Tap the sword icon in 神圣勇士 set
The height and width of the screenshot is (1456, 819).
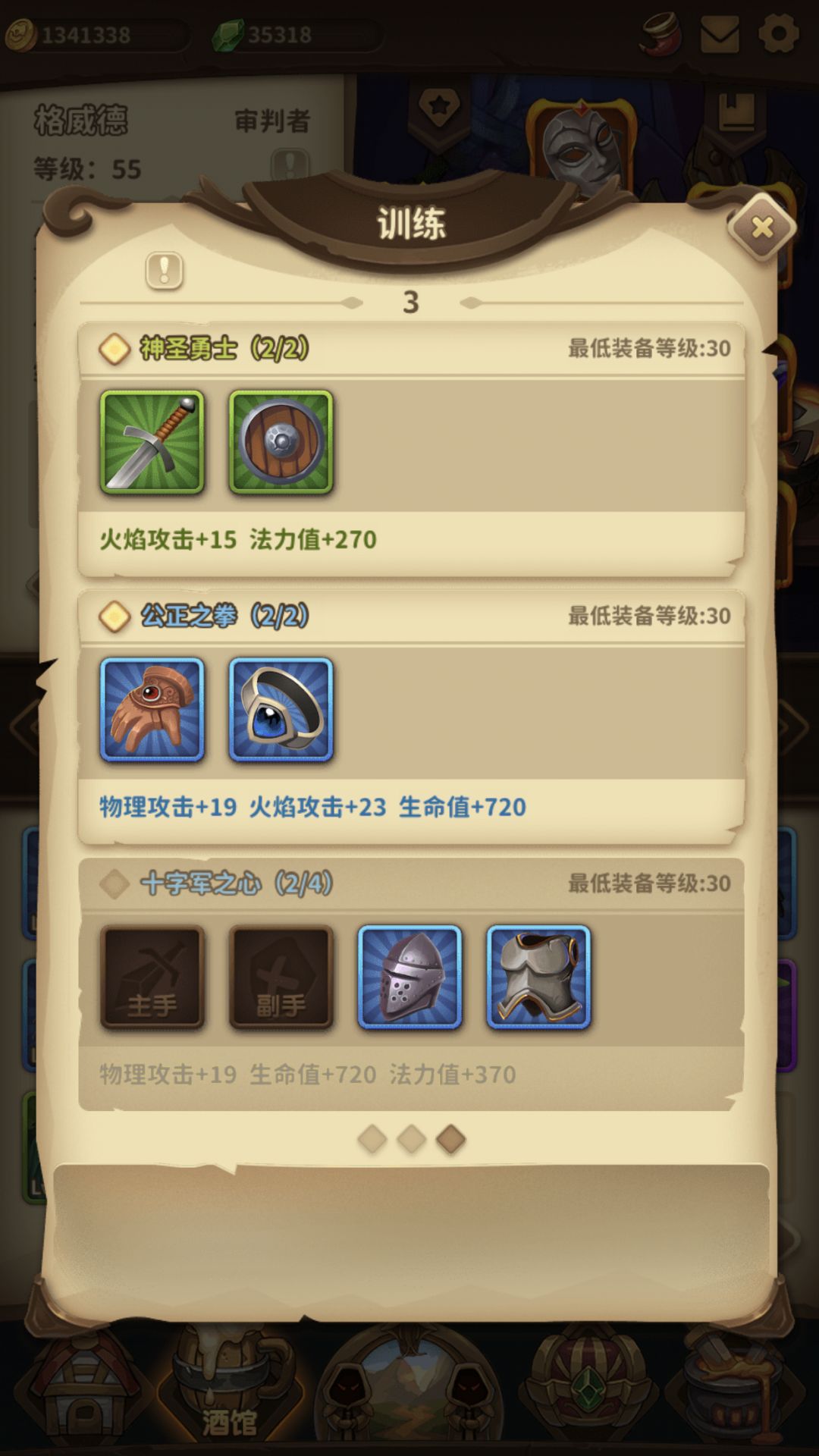[x=152, y=442]
